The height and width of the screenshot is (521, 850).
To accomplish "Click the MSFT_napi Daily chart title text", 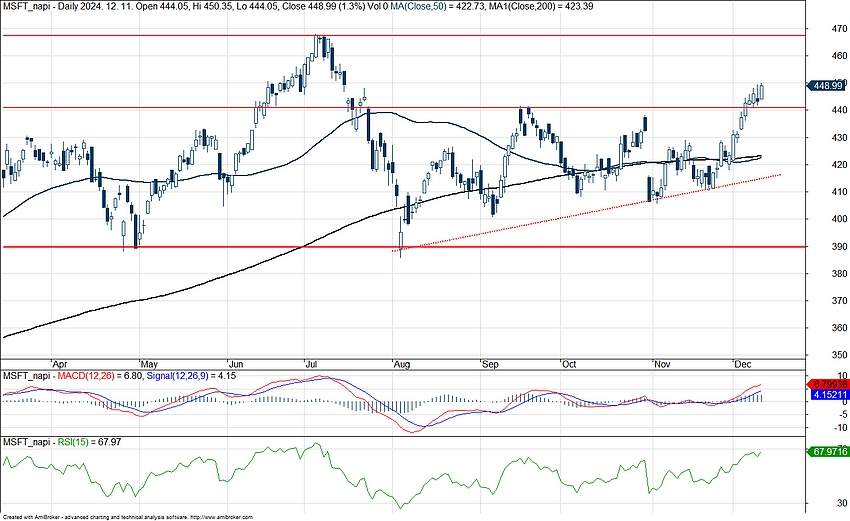I will click(194, 6).
